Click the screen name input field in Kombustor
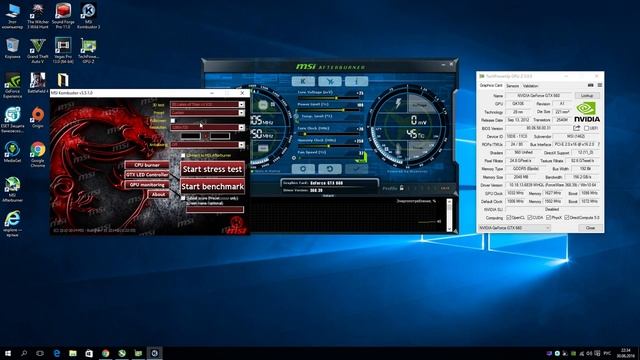The image size is (640, 360). [215, 209]
